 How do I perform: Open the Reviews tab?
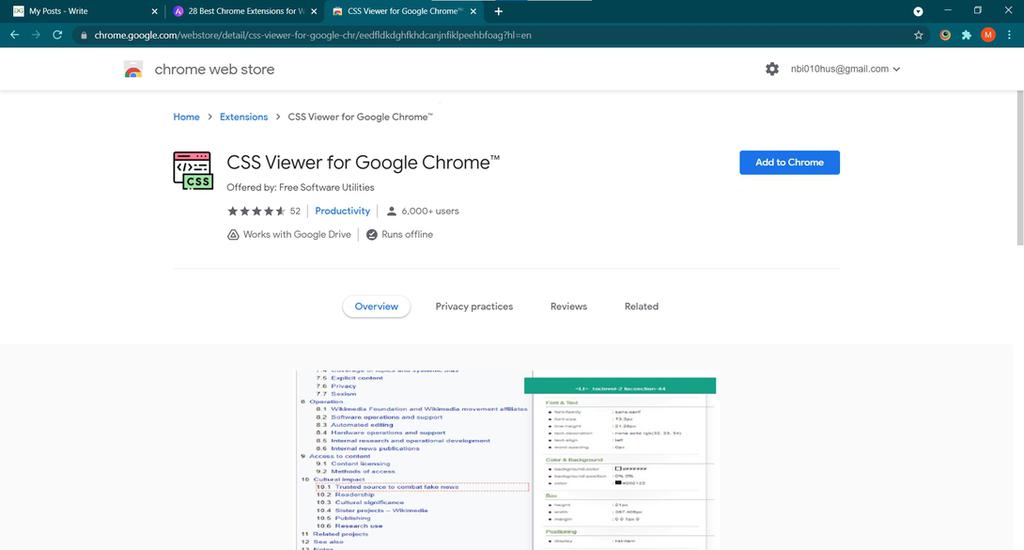[x=568, y=306]
